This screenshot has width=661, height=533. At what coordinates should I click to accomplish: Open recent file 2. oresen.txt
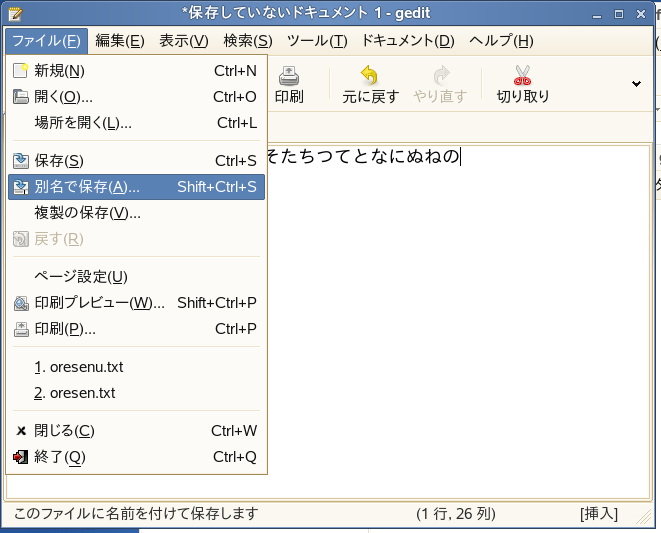tap(136, 393)
